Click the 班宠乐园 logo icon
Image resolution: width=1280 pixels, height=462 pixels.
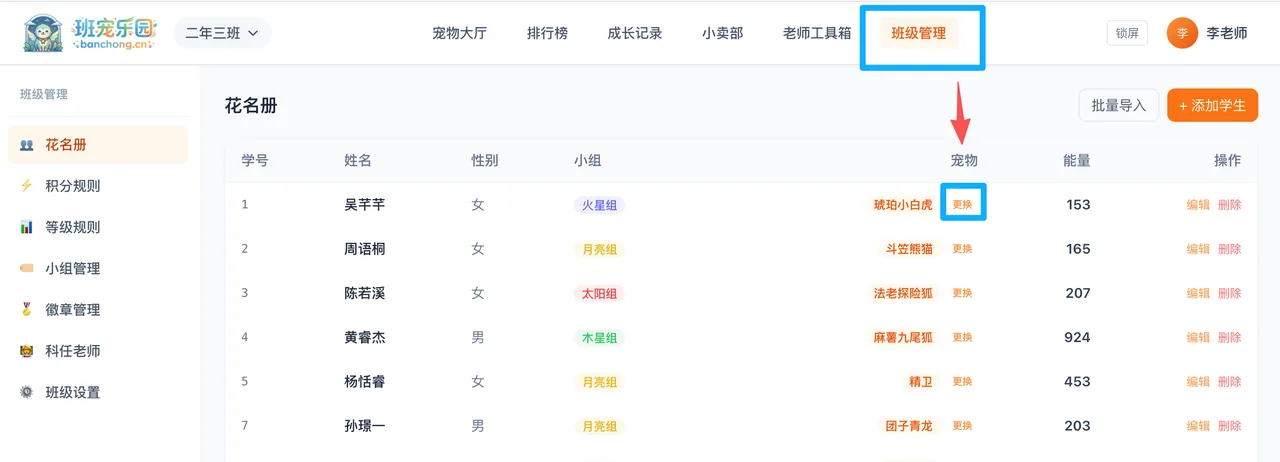click(43, 32)
